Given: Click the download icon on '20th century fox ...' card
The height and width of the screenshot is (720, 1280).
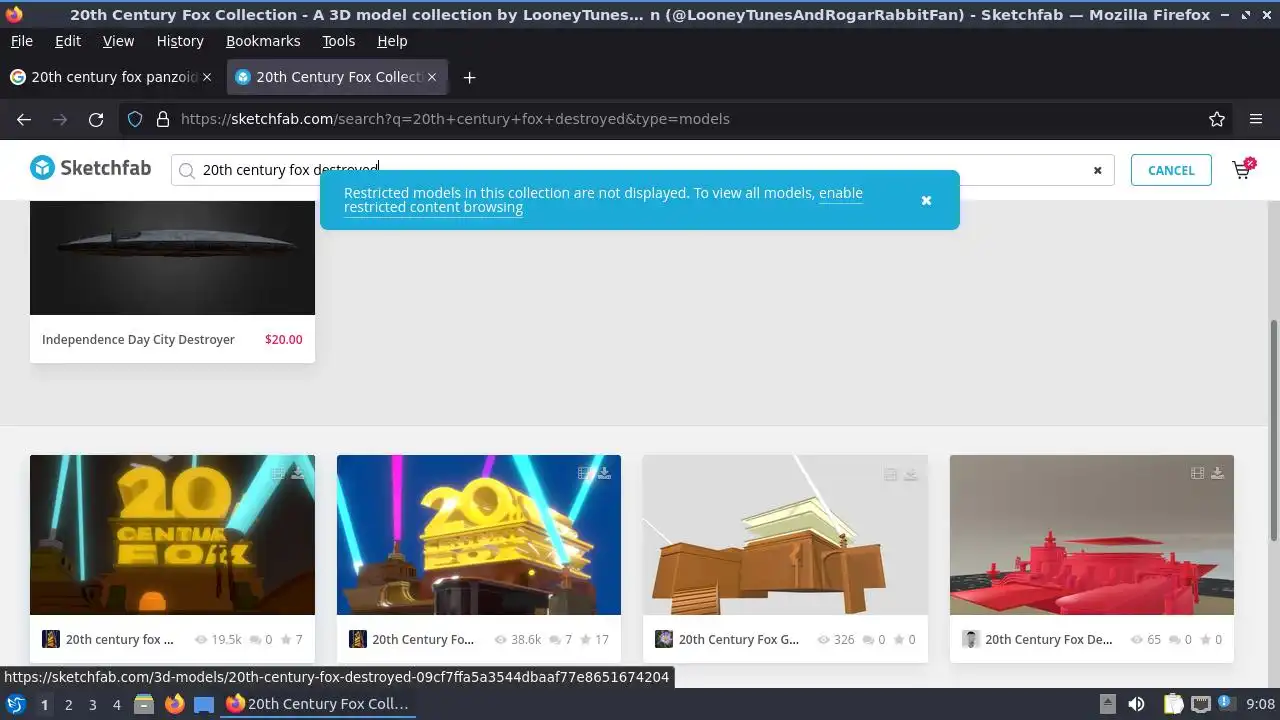Looking at the screenshot, I should point(298,473).
